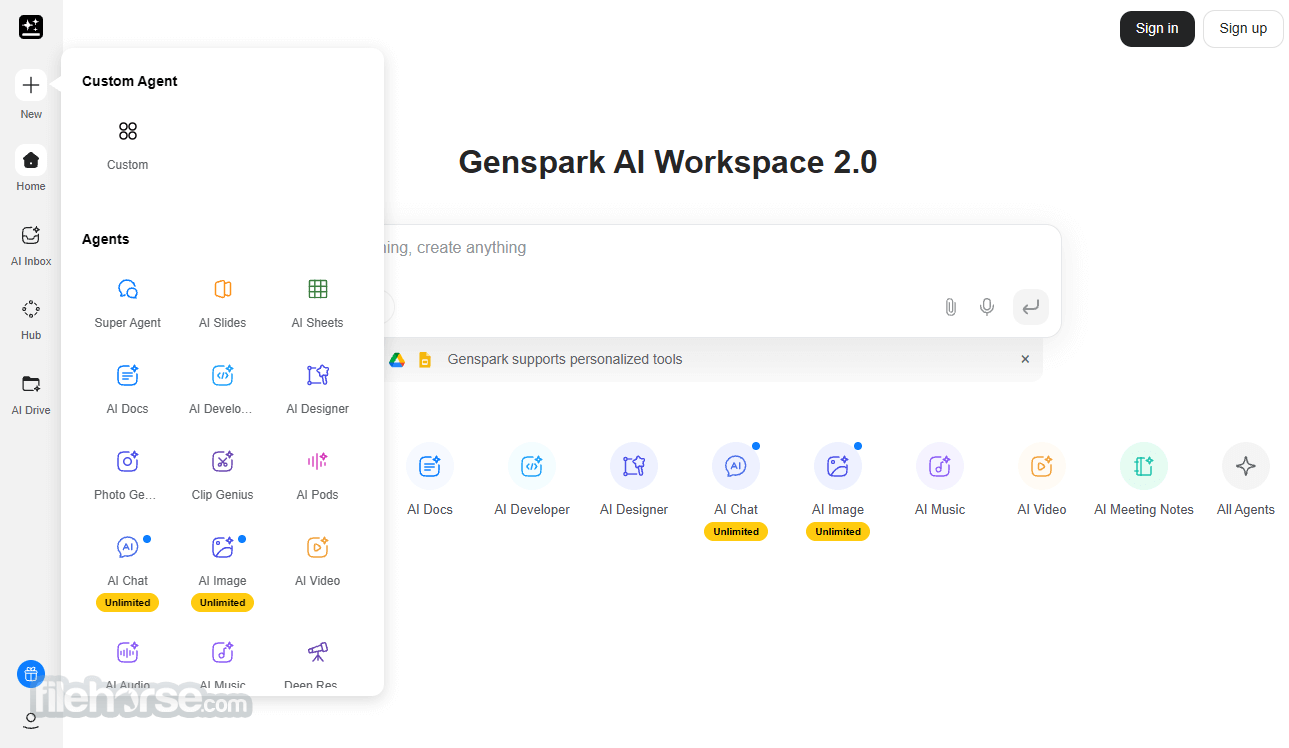1289x748 pixels.
Task: Click the attach file paperclip icon
Action: [951, 307]
